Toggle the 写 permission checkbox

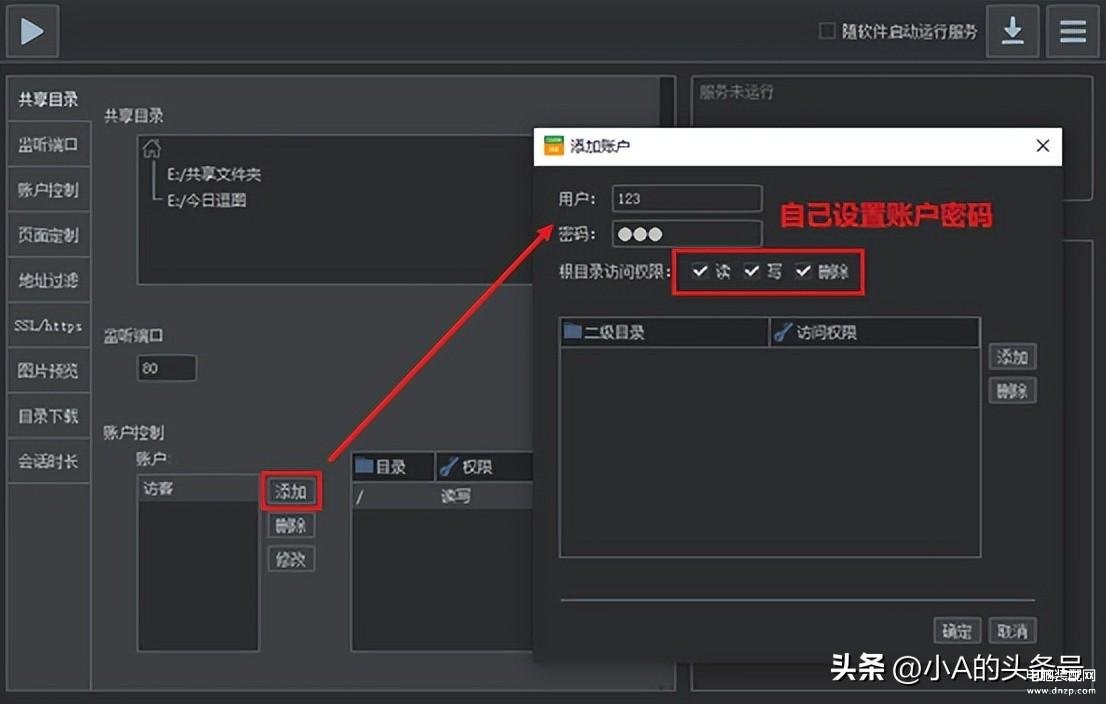tap(752, 271)
